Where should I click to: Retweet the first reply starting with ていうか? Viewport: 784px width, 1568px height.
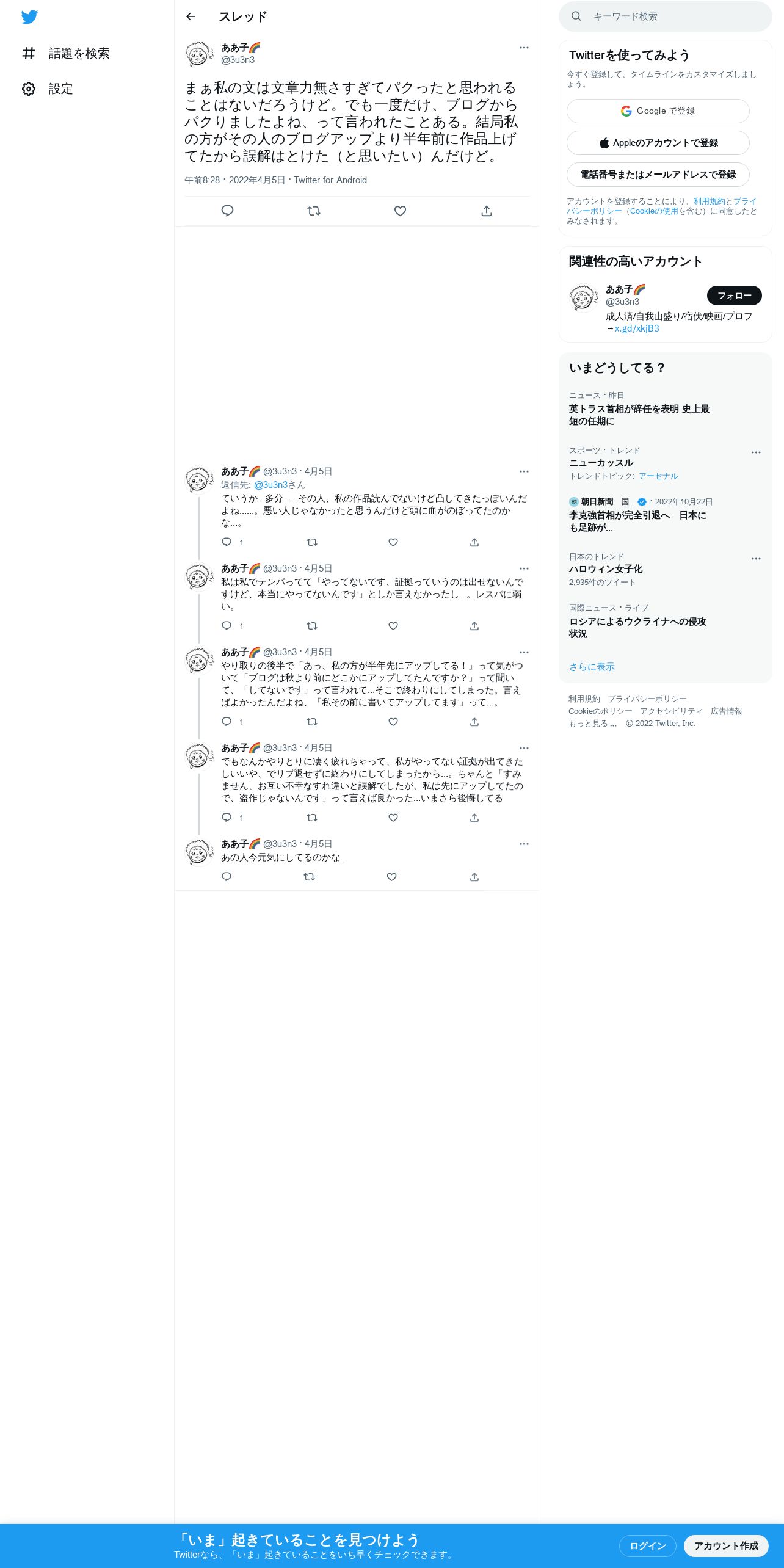point(312,542)
